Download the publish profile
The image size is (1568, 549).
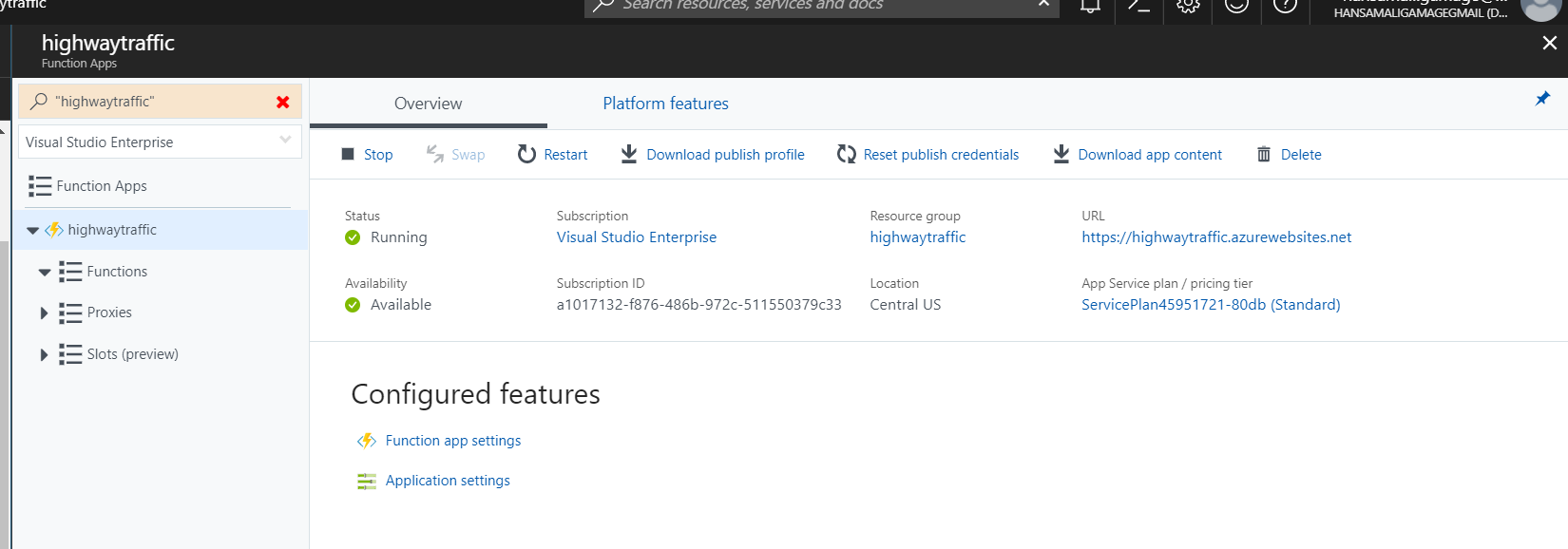[x=713, y=154]
